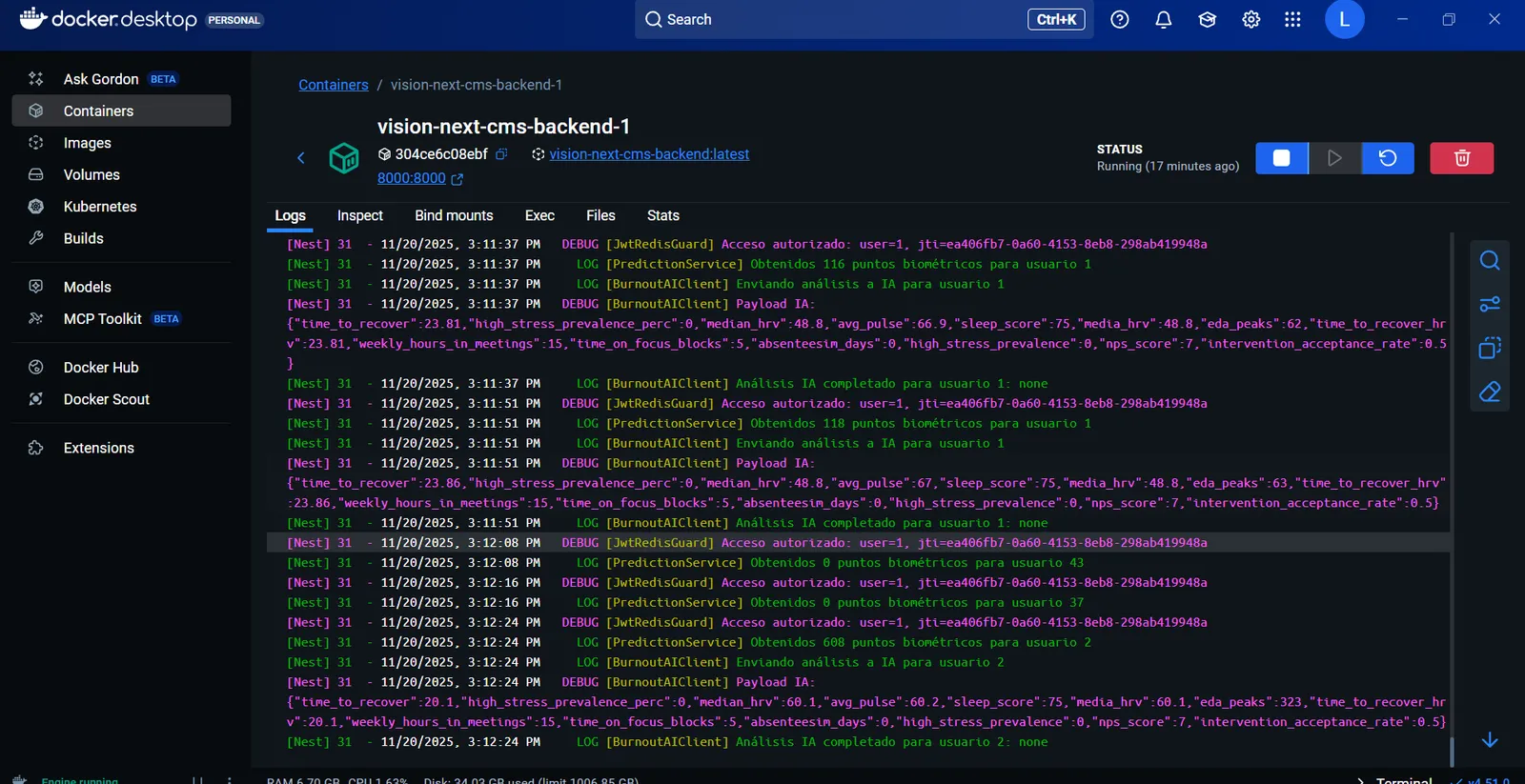Viewport: 1525px width, 784px height.
Task: Switch to the Inspect tab
Action: click(x=360, y=216)
